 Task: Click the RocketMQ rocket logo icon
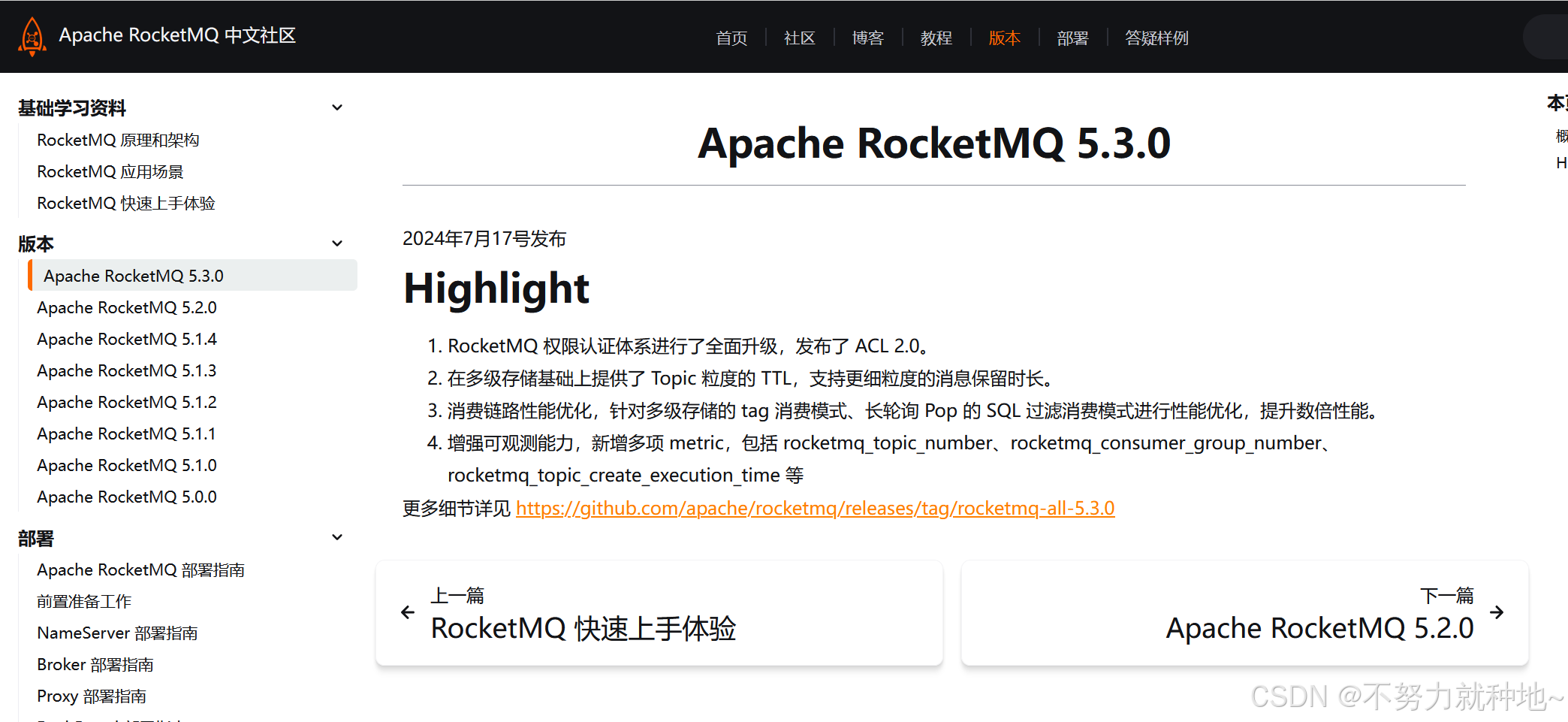[32, 36]
